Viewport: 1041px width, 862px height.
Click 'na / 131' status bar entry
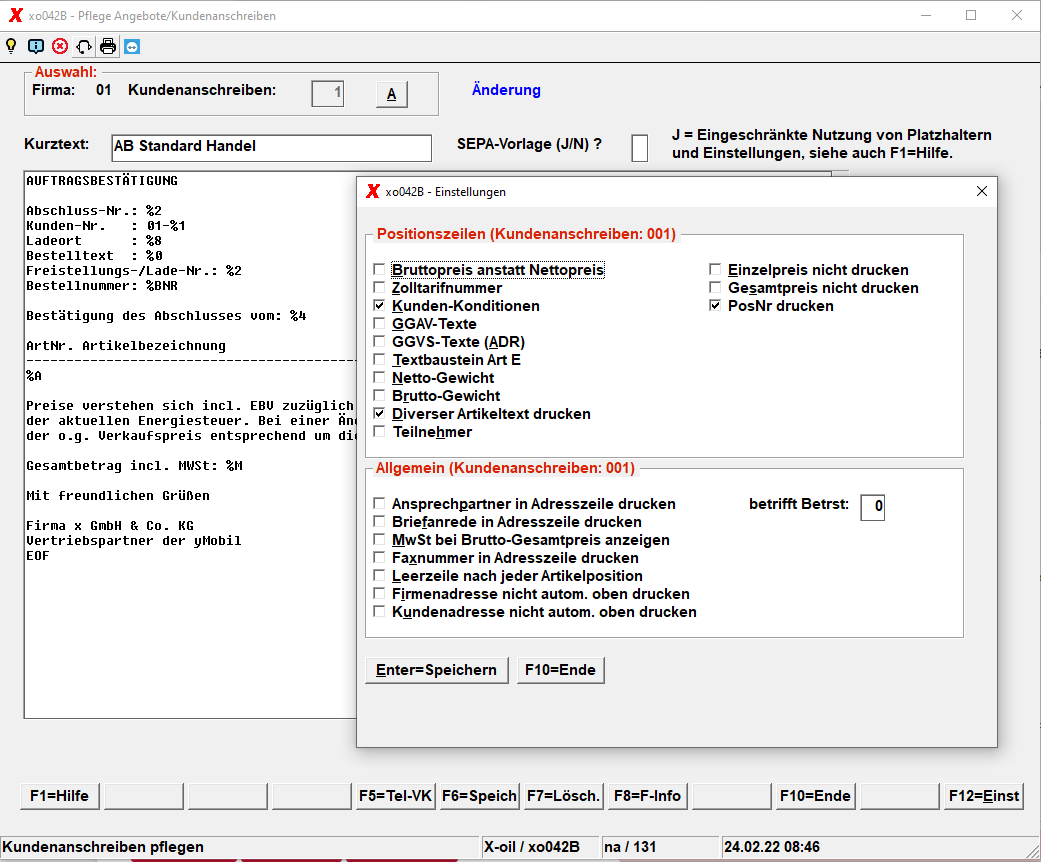[x=630, y=847]
